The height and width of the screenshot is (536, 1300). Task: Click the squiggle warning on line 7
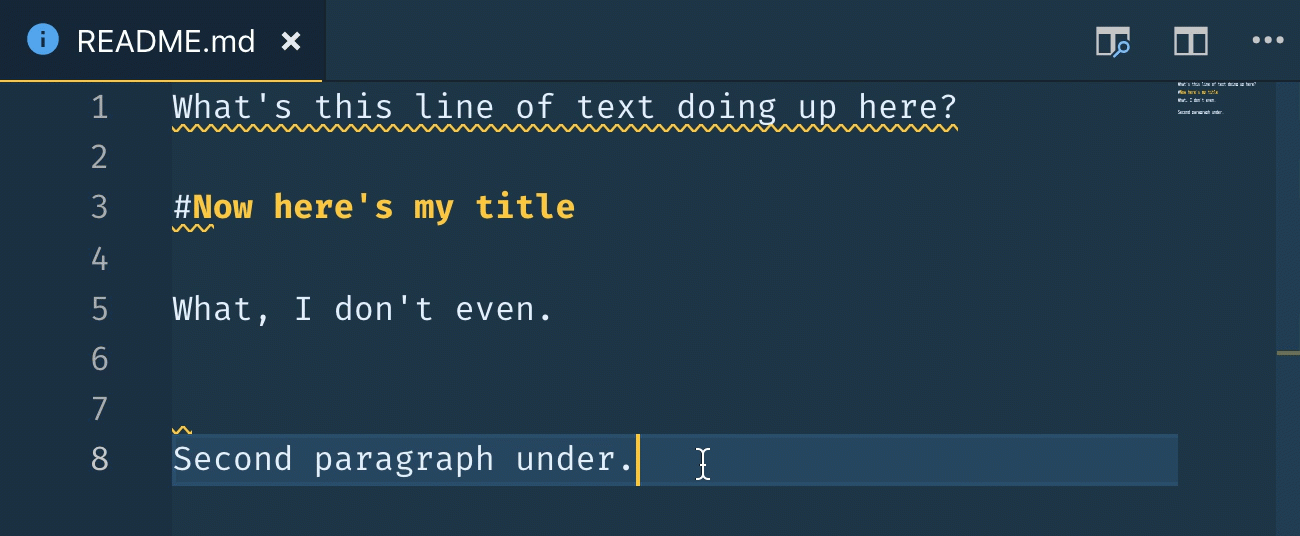tap(182, 428)
